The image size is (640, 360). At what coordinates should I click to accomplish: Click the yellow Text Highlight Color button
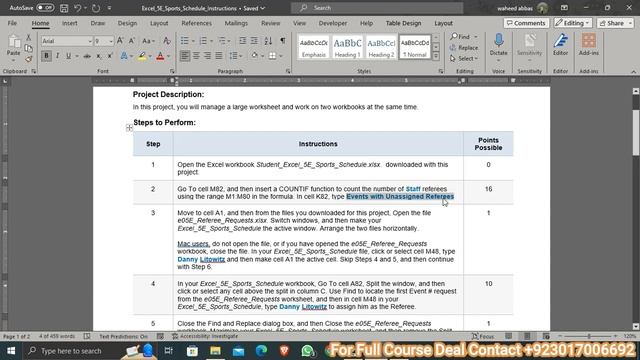(x=142, y=56)
